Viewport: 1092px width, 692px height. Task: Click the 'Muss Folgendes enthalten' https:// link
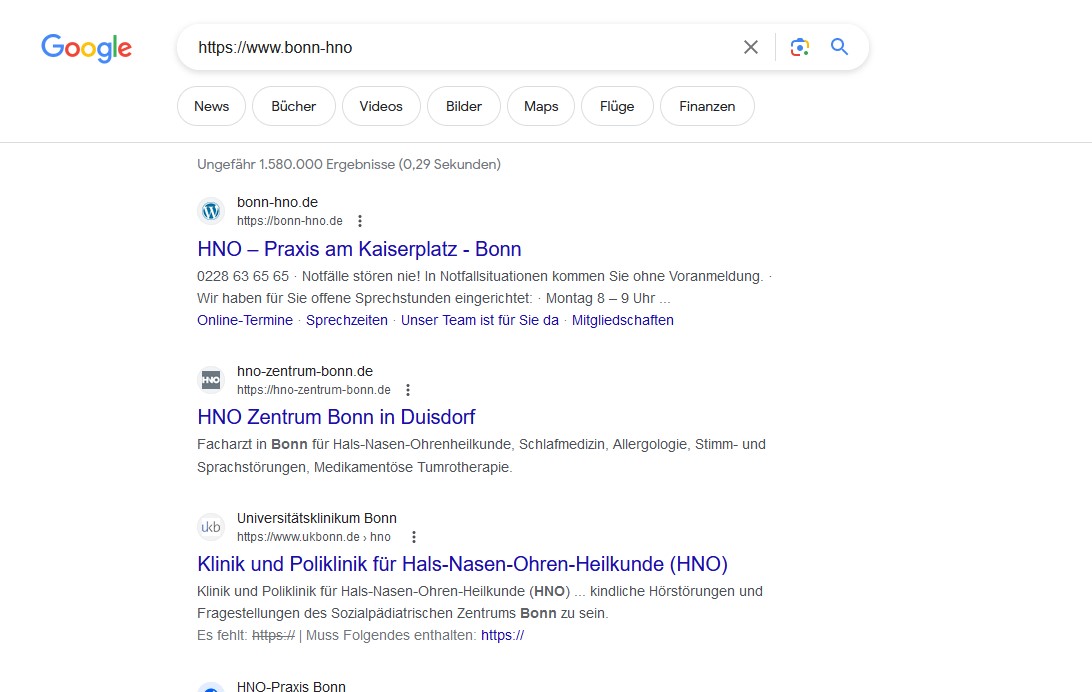coord(502,635)
